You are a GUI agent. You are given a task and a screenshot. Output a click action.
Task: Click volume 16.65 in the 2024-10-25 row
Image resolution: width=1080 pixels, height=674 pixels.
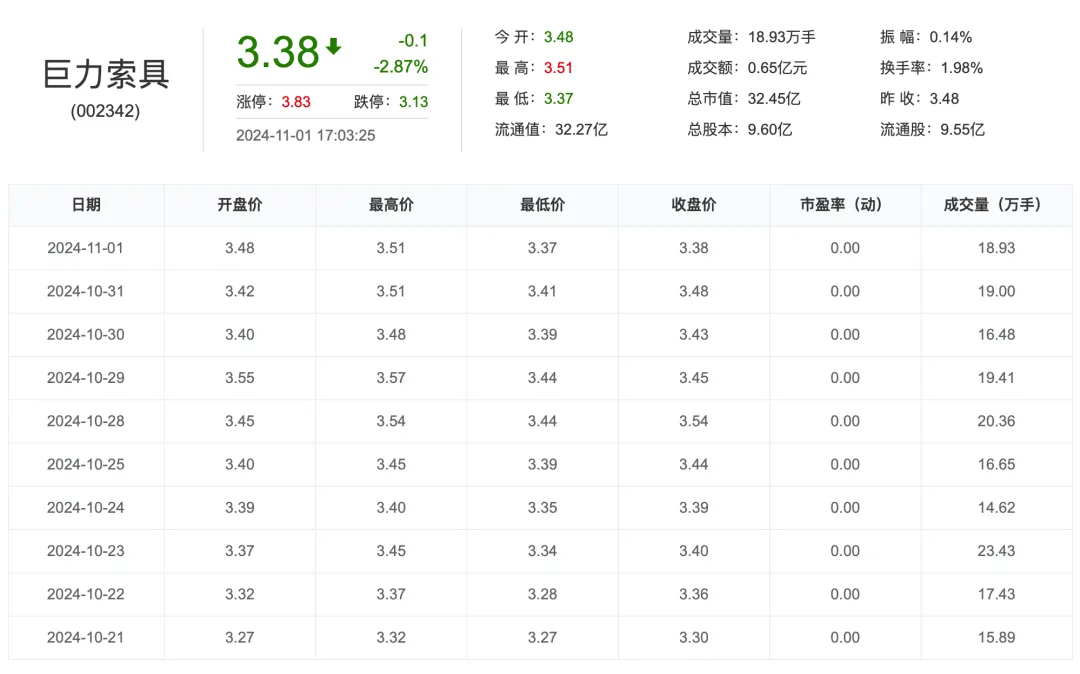pos(997,465)
